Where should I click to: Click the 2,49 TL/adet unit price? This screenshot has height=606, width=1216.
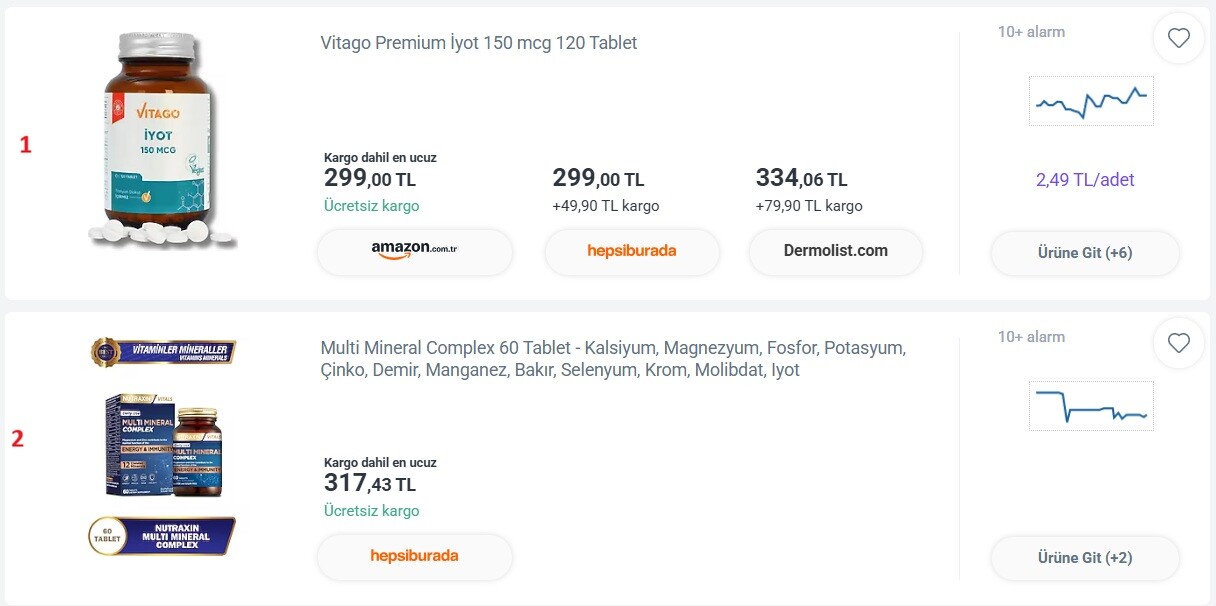(x=1085, y=180)
